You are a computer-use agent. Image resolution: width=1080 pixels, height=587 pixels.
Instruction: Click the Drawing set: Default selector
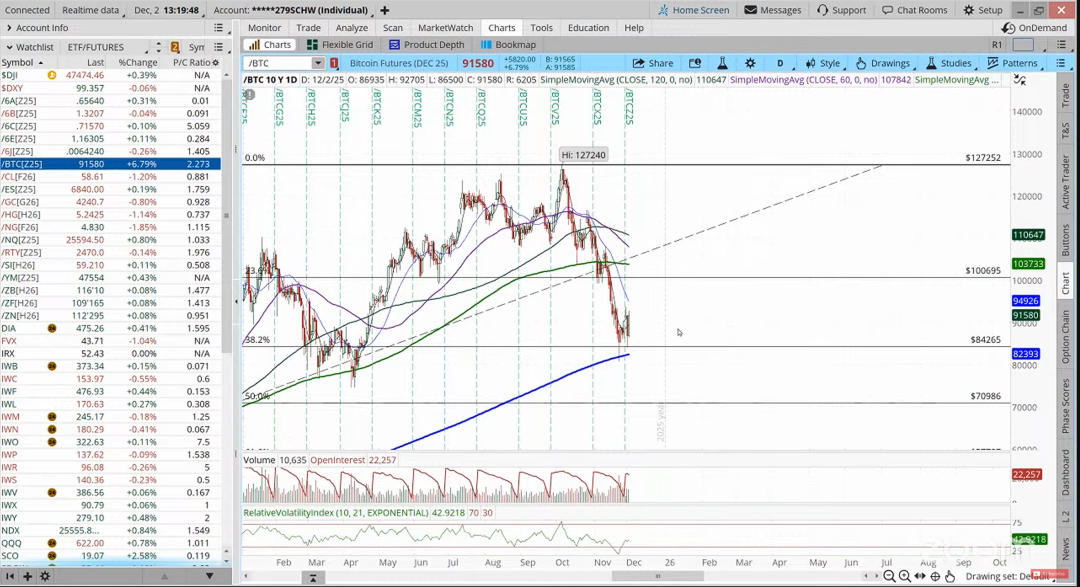[1008, 576]
